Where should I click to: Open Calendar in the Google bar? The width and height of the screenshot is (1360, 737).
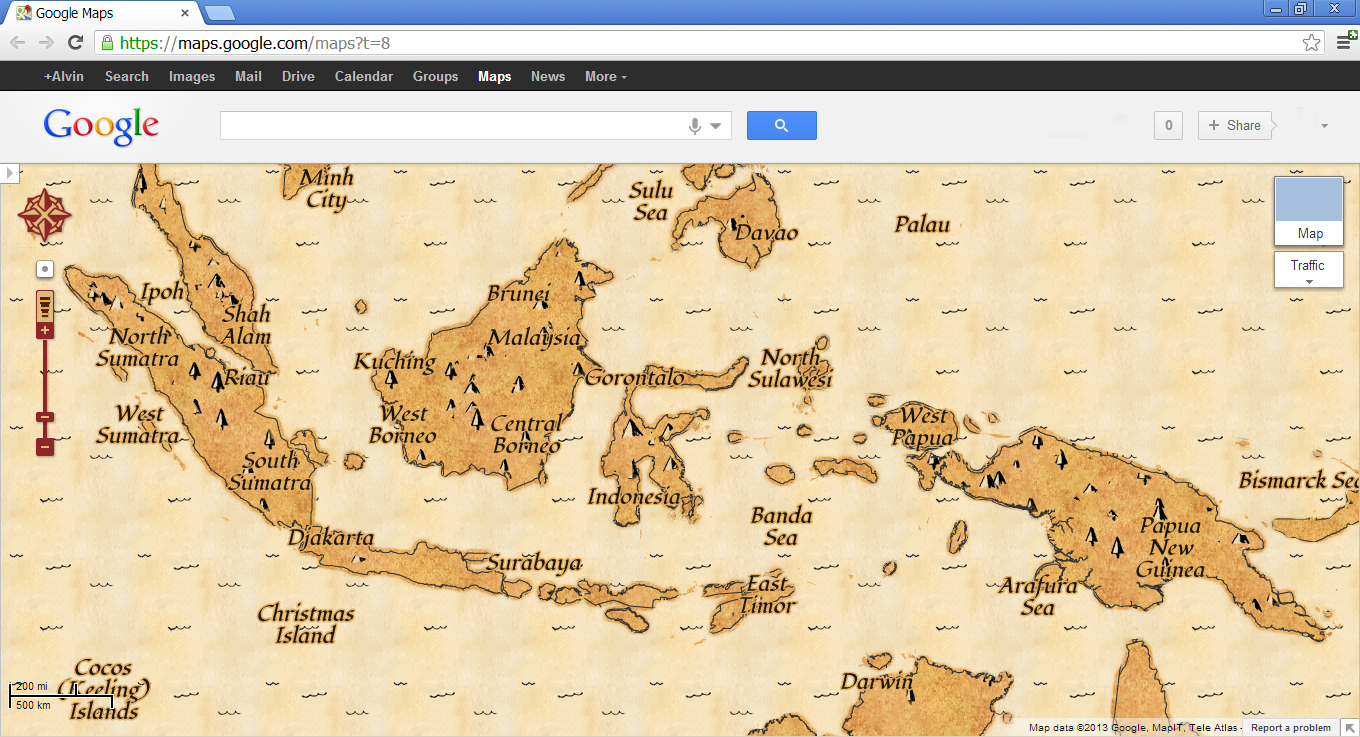(x=364, y=76)
